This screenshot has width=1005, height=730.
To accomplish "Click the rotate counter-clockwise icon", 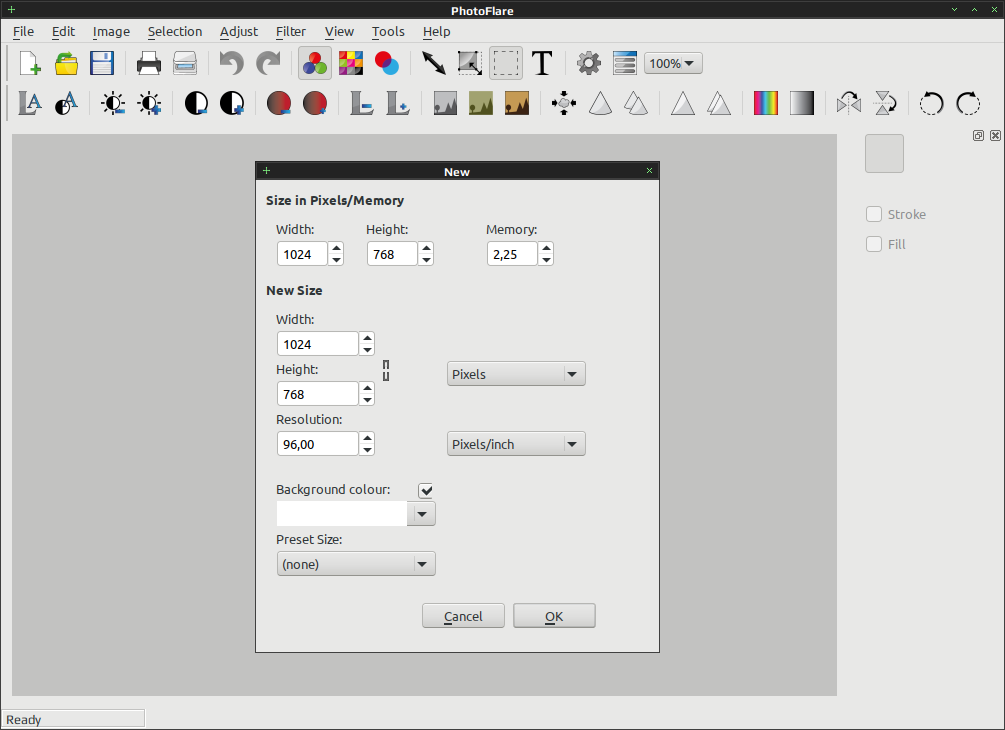I will [x=931, y=103].
